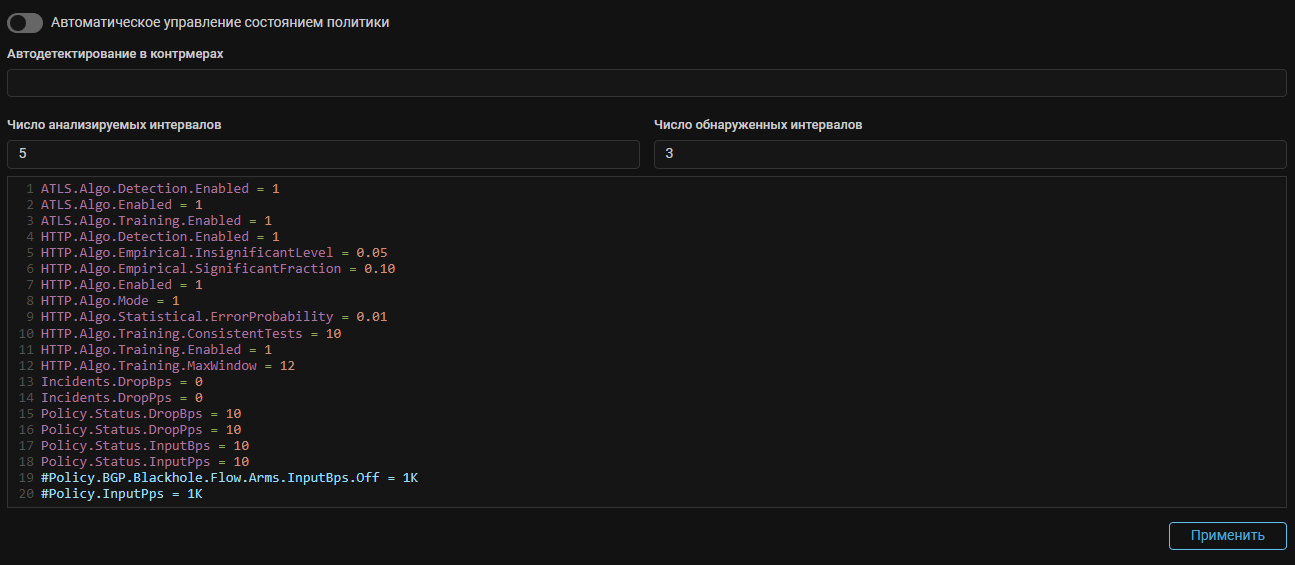Focus the Число обнаруженных интервалов field
The height and width of the screenshot is (565, 1295).
point(969,154)
